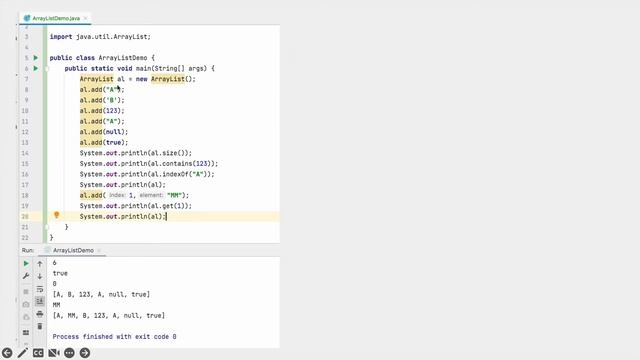Click the pencil annotation tool icon
The image size is (640, 360).
click(22, 353)
